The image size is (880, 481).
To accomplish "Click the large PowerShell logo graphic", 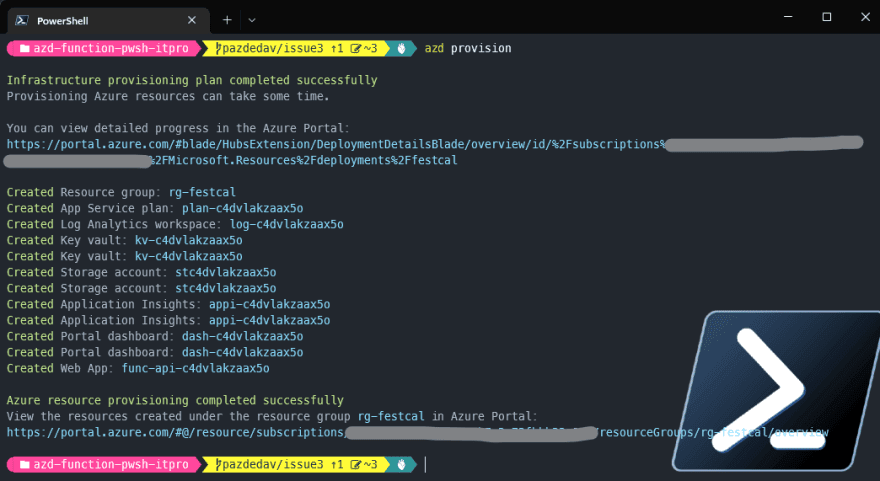I will tap(777, 391).
